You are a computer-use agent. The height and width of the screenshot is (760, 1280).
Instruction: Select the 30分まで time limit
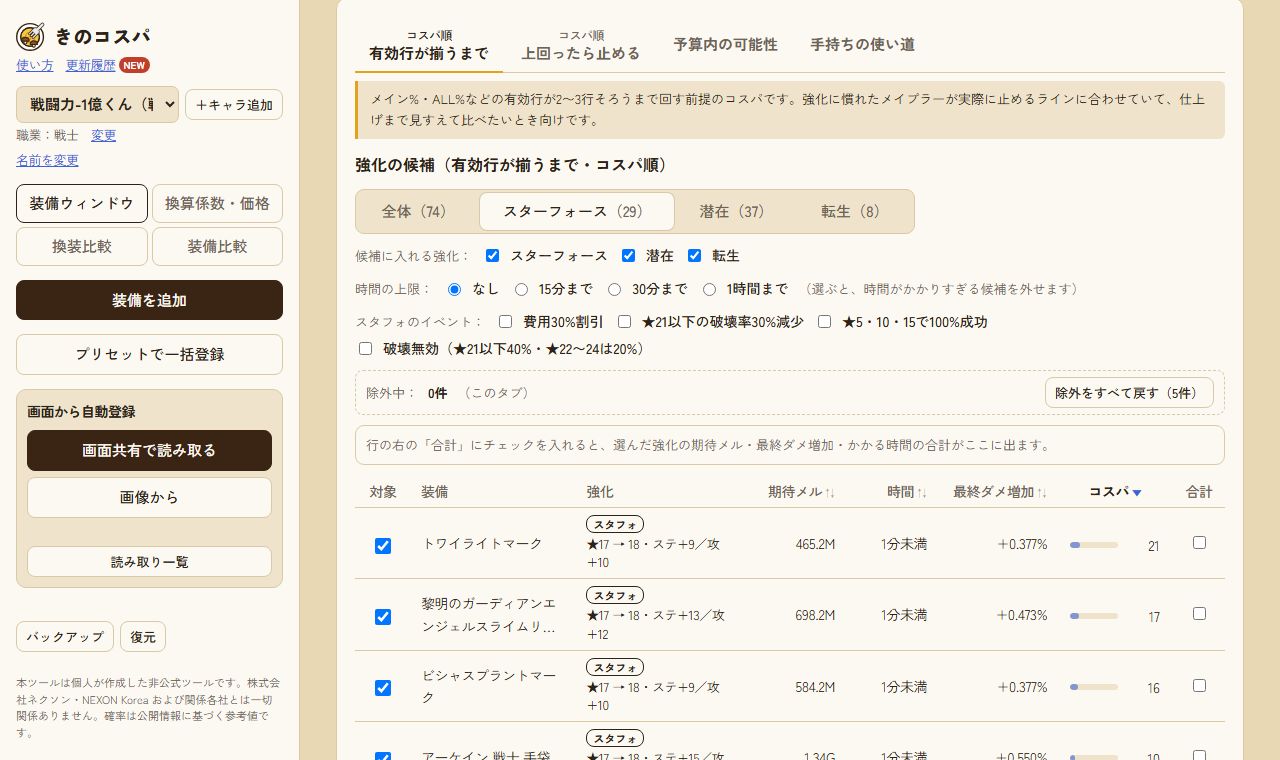pos(615,289)
